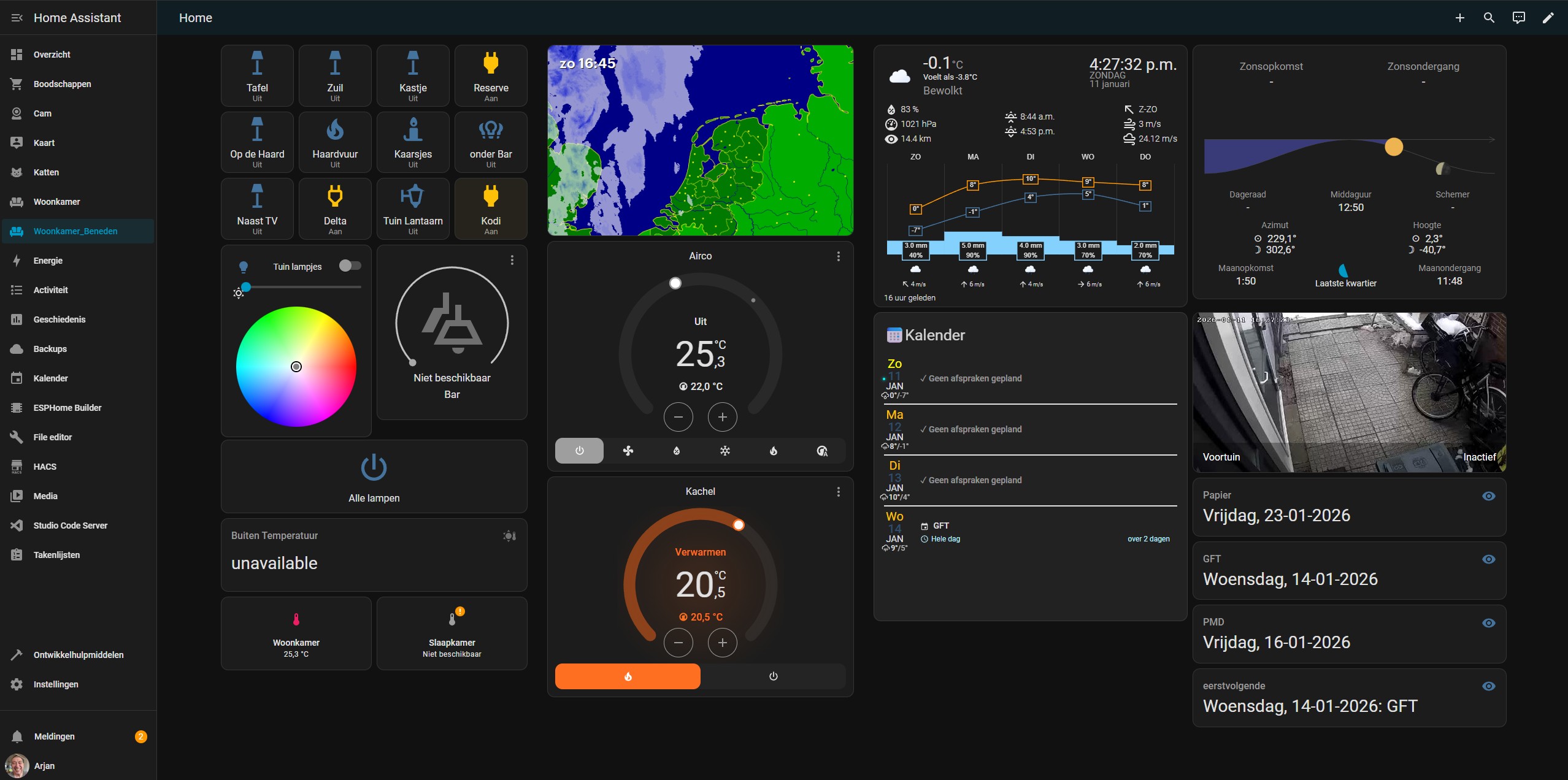The height and width of the screenshot is (780, 1568).
Task: Toggle the Haardvuur light tile
Action: click(335, 142)
